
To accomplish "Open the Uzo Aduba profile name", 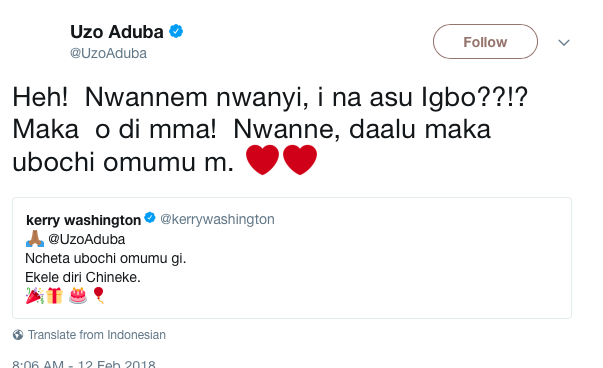I will pos(117,32).
